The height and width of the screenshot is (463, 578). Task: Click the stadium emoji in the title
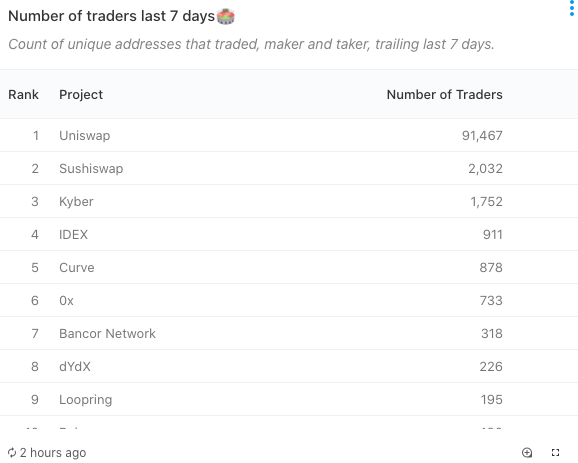(226, 17)
